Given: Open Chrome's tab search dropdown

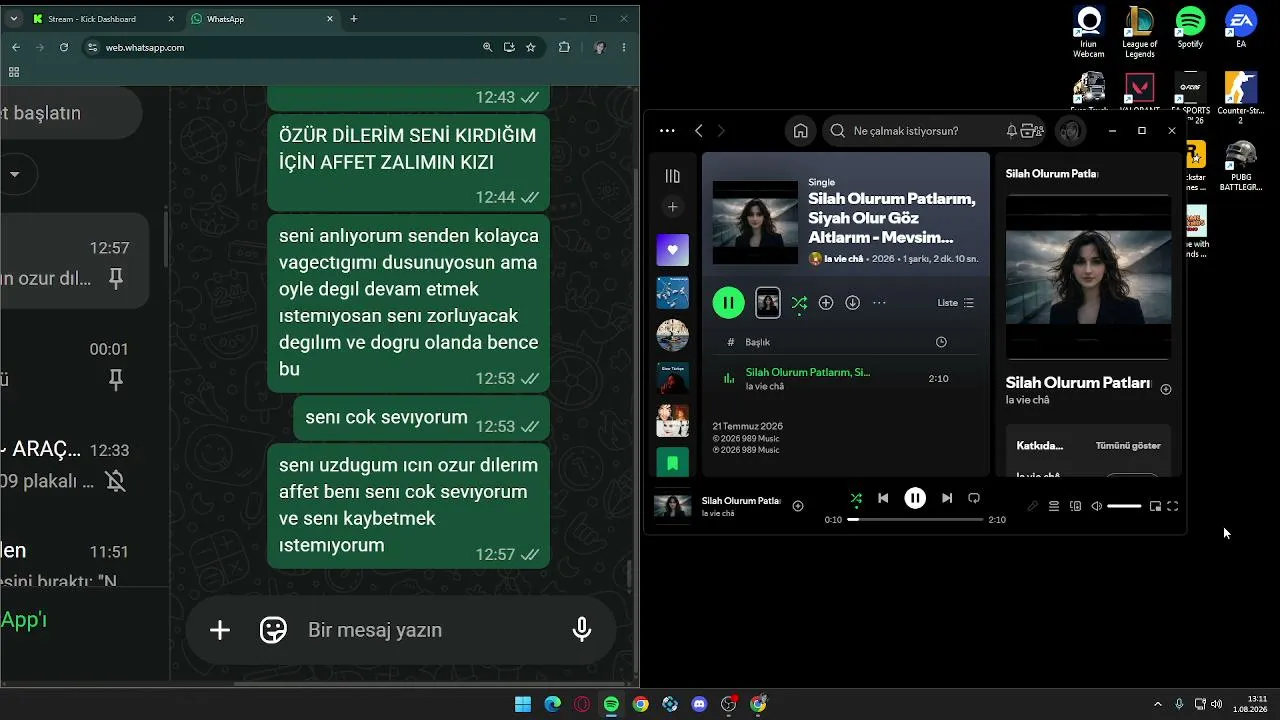Looking at the screenshot, I should point(13,19).
